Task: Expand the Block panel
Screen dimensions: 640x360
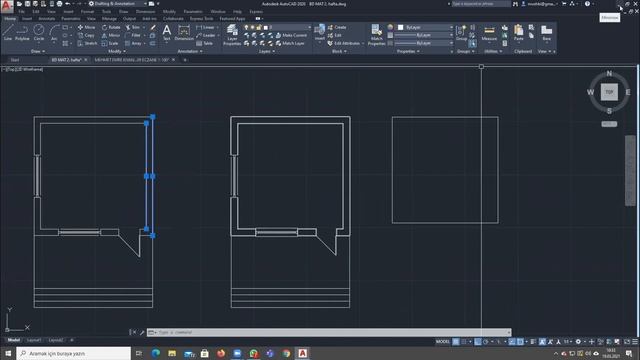Action: coord(339,51)
